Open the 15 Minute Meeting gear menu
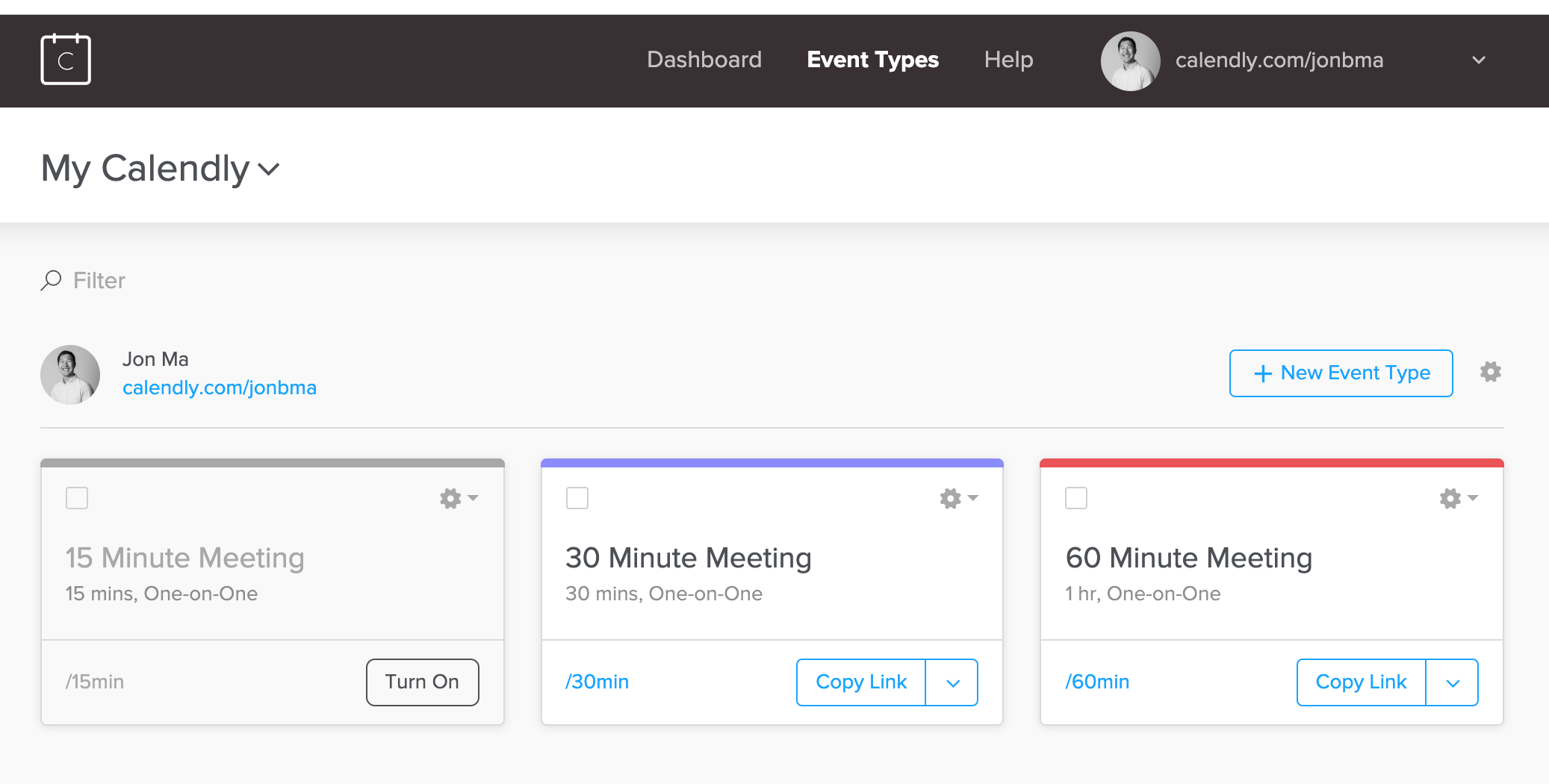The image size is (1549, 784). pos(459,498)
